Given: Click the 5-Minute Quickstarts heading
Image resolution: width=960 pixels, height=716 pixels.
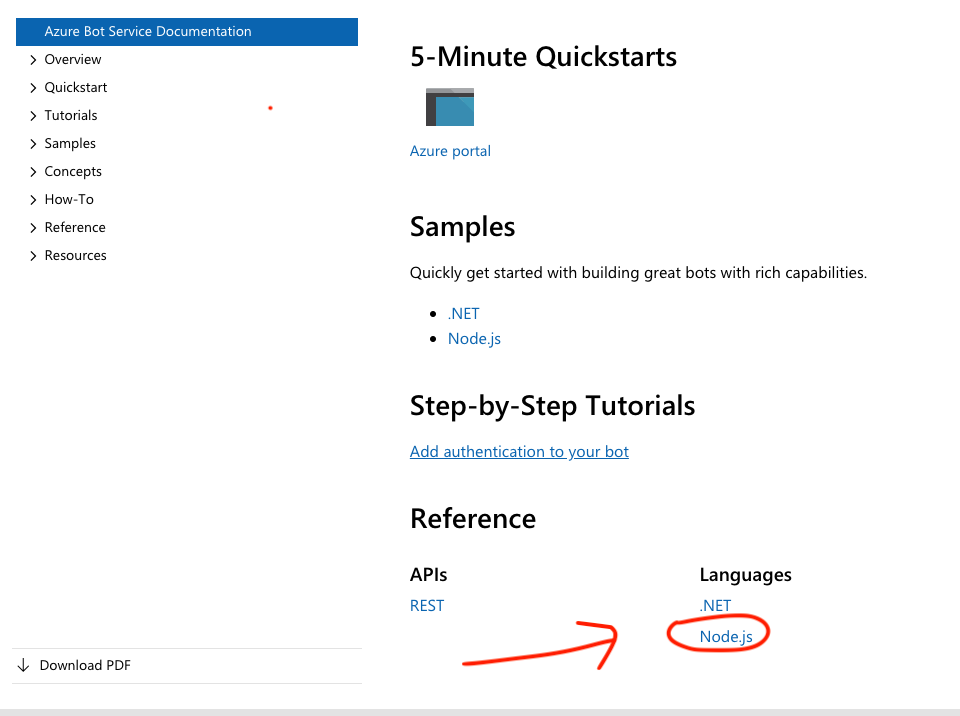Looking at the screenshot, I should point(543,57).
